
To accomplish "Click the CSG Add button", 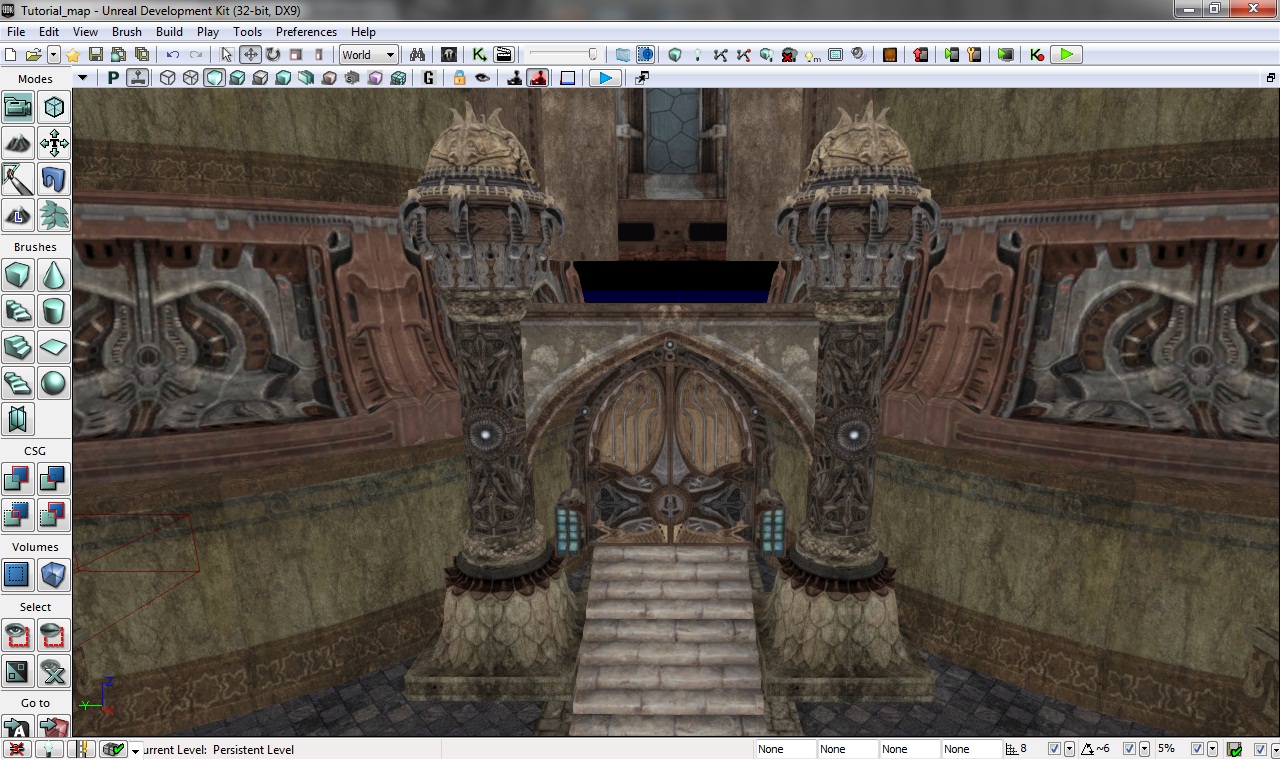I will (18, 479).
